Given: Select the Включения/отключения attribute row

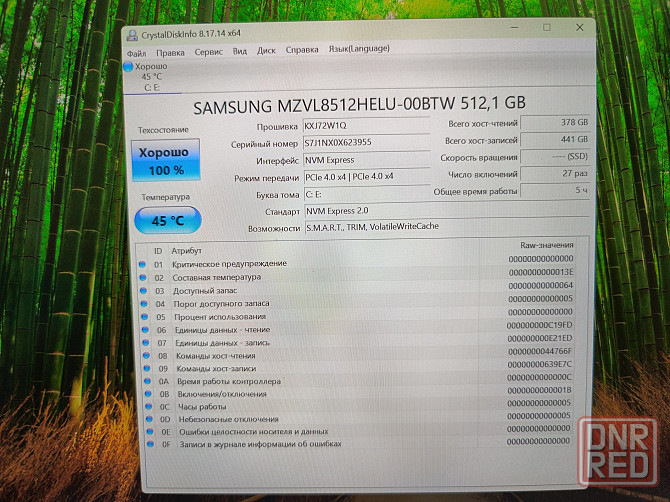Looking at the screenshot, I should [359, 392].
